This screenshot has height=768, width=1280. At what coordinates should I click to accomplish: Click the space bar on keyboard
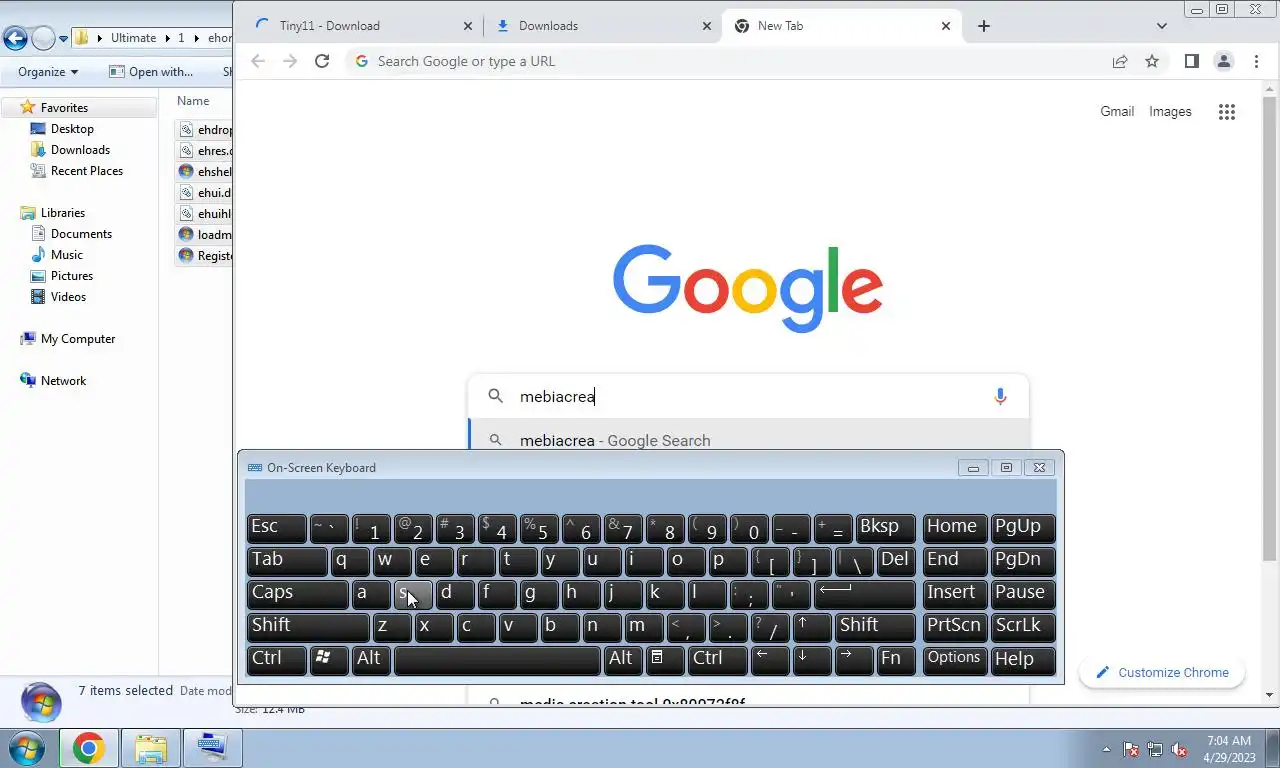pyautogui.click(x=497, y=660)
